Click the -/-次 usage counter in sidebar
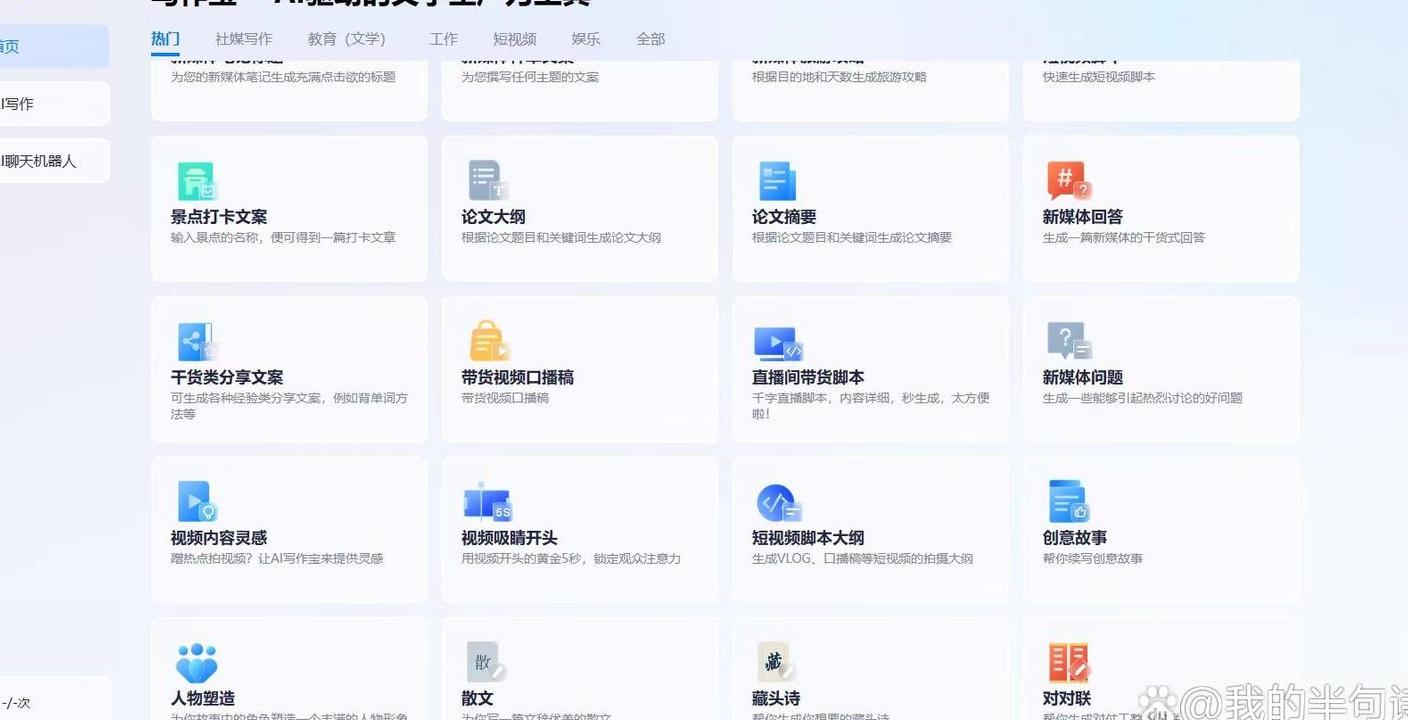Screen dimensions: 1408x720 click(x=16, y=703)
